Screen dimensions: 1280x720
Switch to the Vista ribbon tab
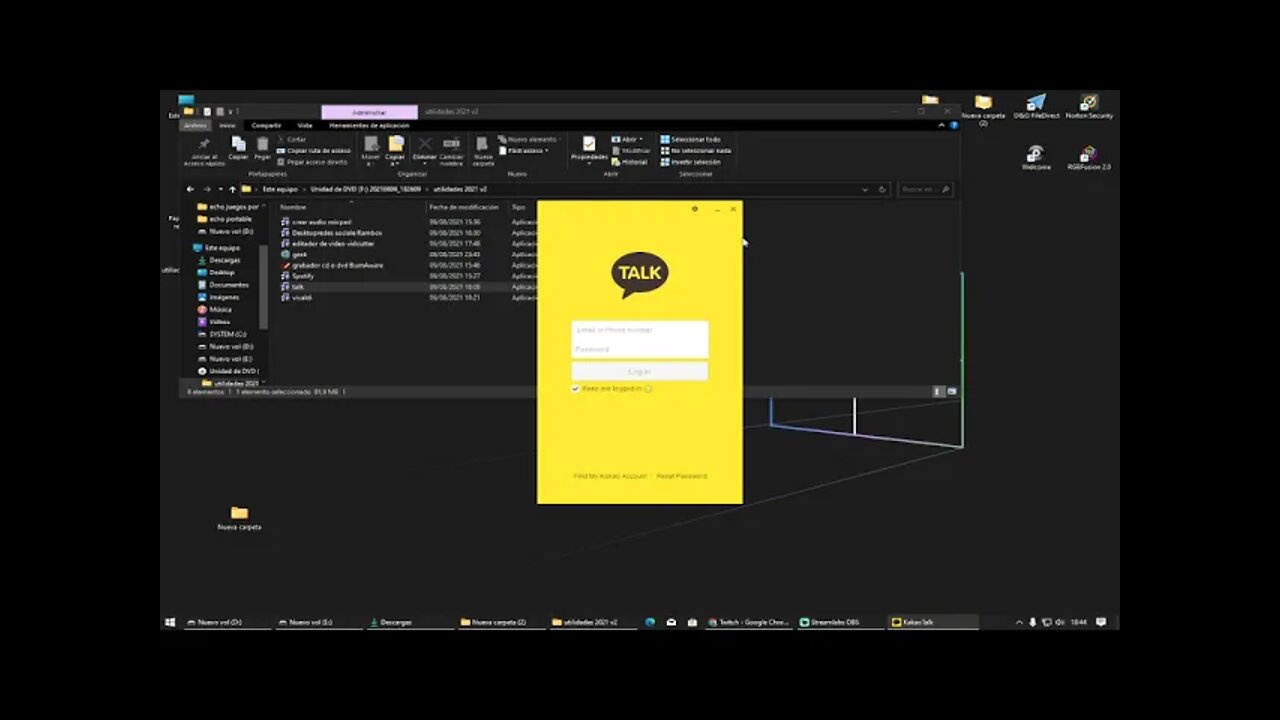305,125
